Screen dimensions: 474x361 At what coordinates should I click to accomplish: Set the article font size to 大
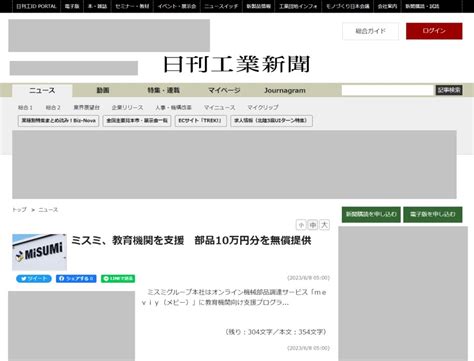click(x=324, y=225)
